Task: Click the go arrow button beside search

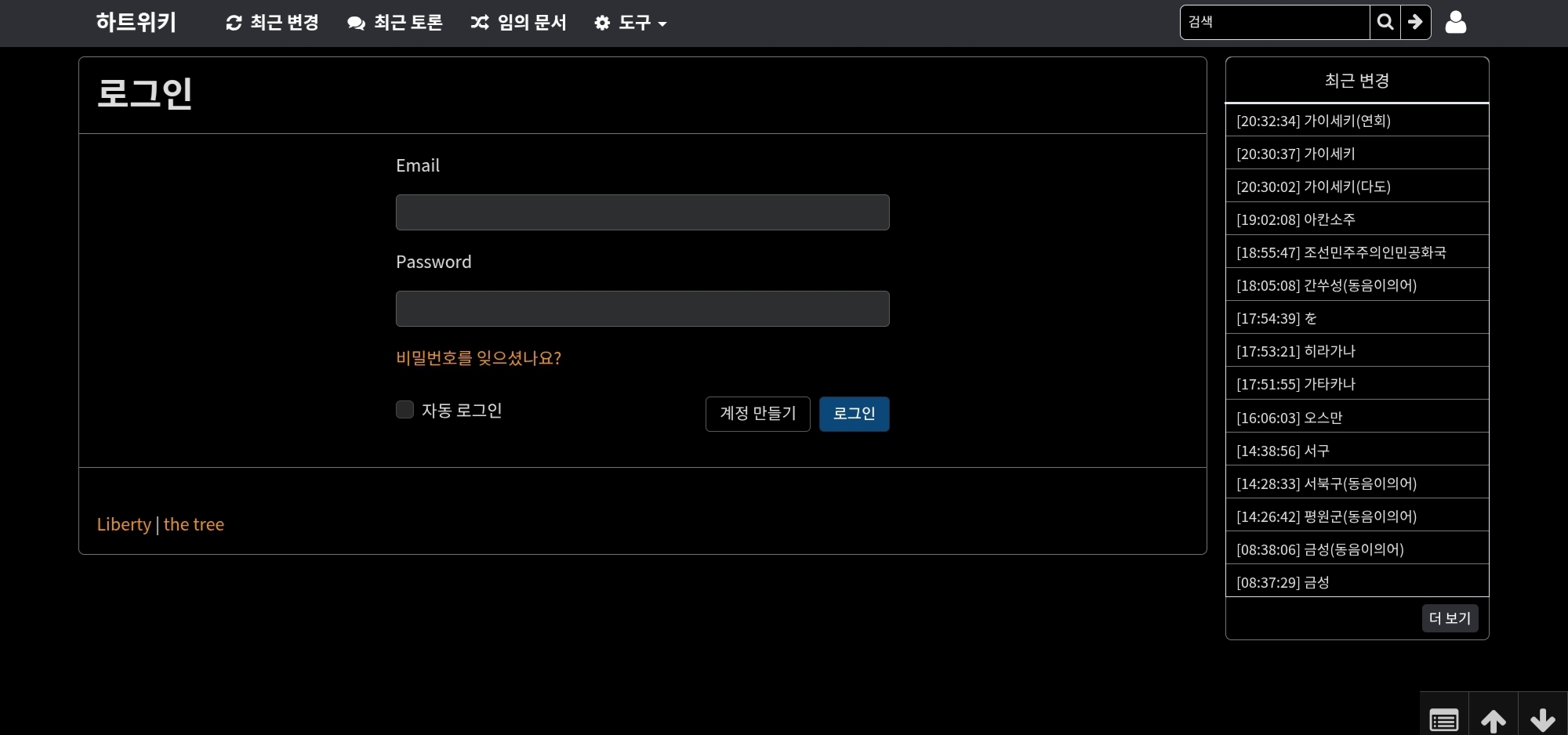Action: [x=1416, y=22]
